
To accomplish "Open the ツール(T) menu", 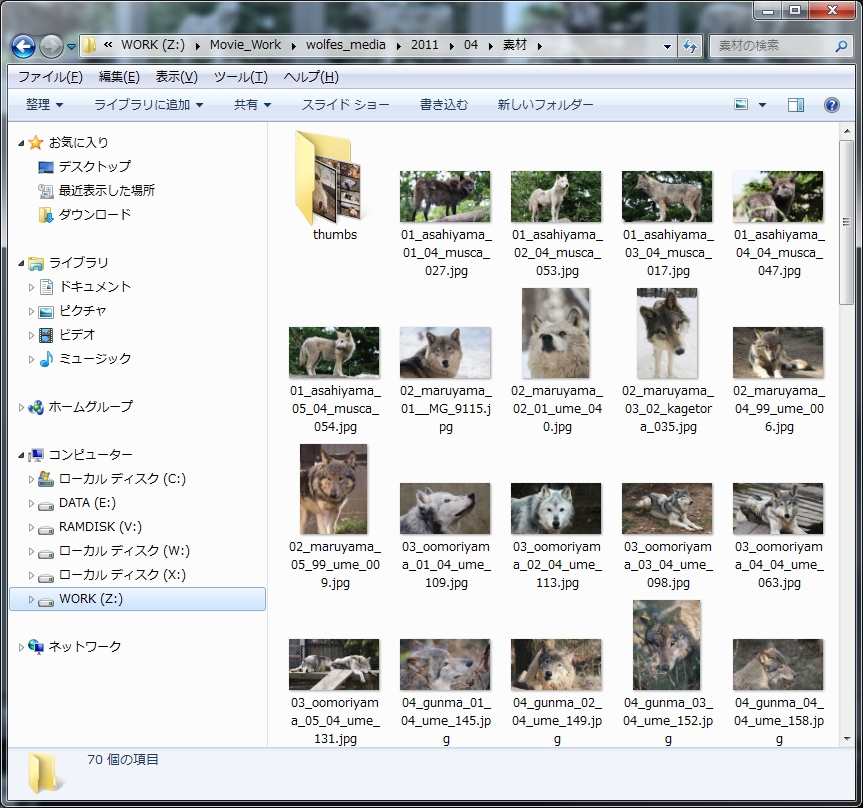I will [x=241, y=77].
